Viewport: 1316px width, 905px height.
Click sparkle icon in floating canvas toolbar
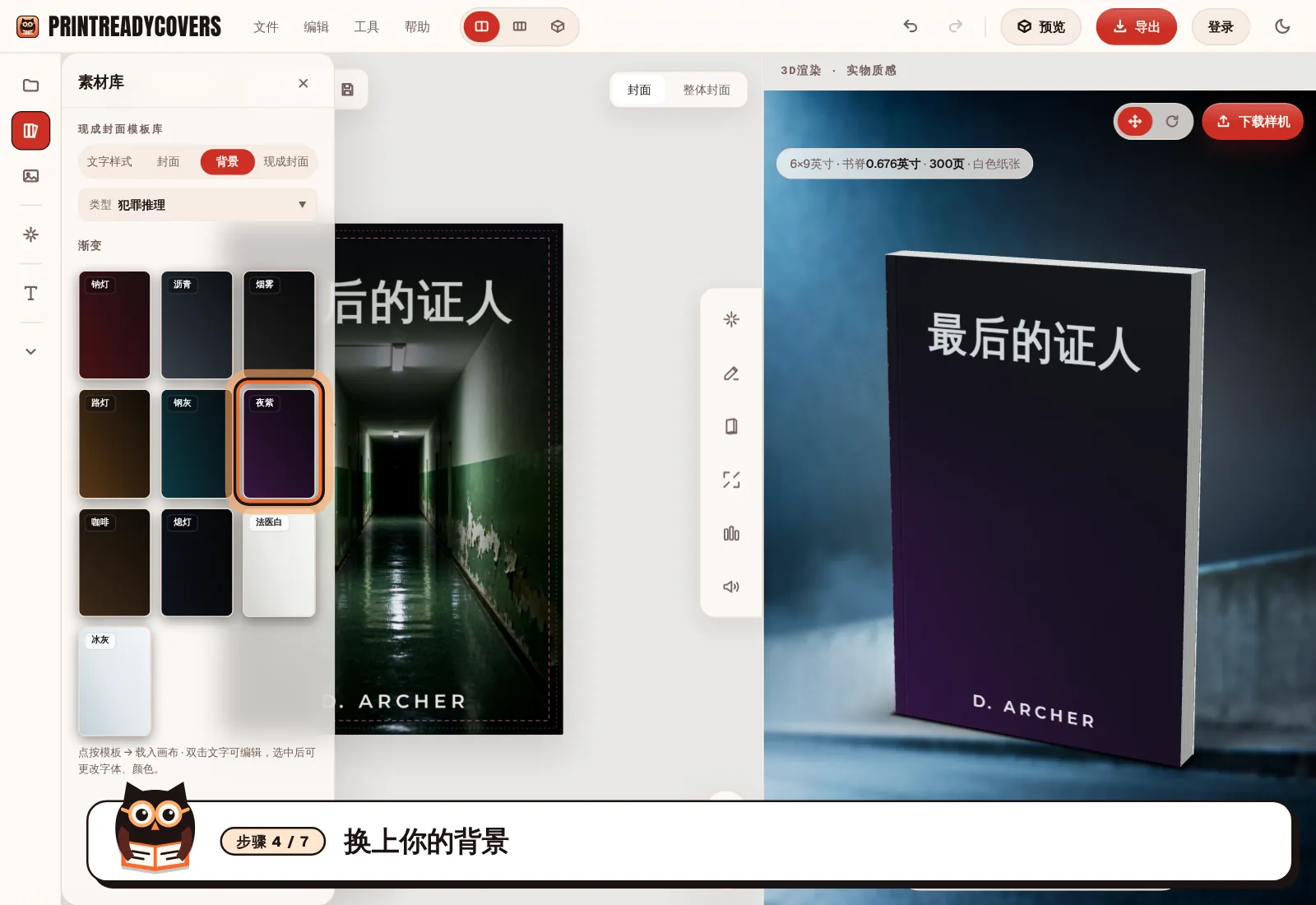[731, 319]
